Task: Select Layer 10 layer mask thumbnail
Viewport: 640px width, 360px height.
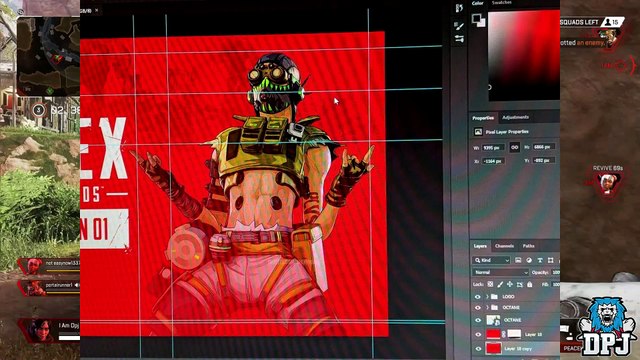Action: pos(514,334)
